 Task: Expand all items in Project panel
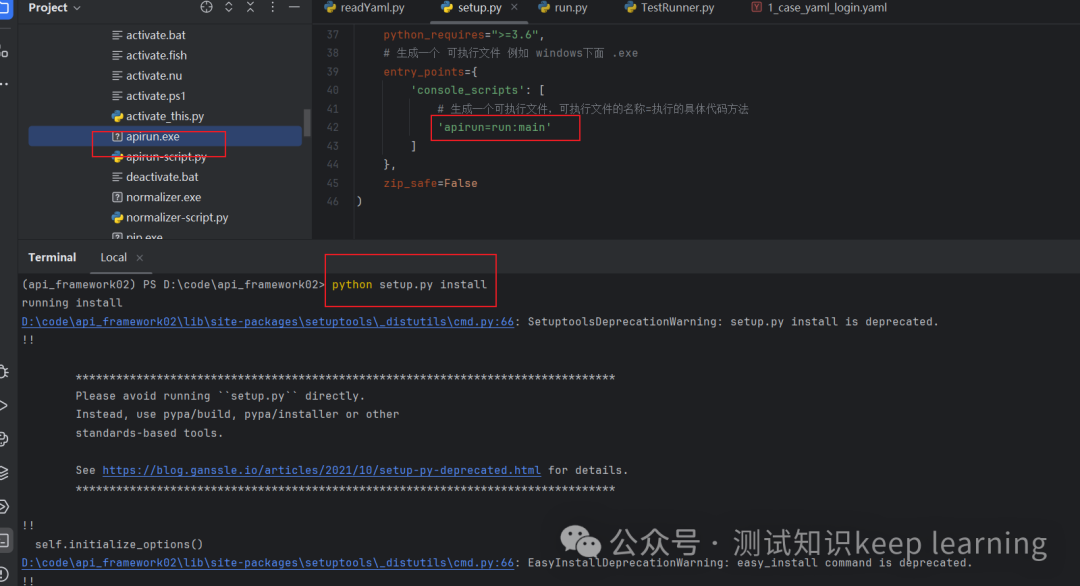pos(229,7)
